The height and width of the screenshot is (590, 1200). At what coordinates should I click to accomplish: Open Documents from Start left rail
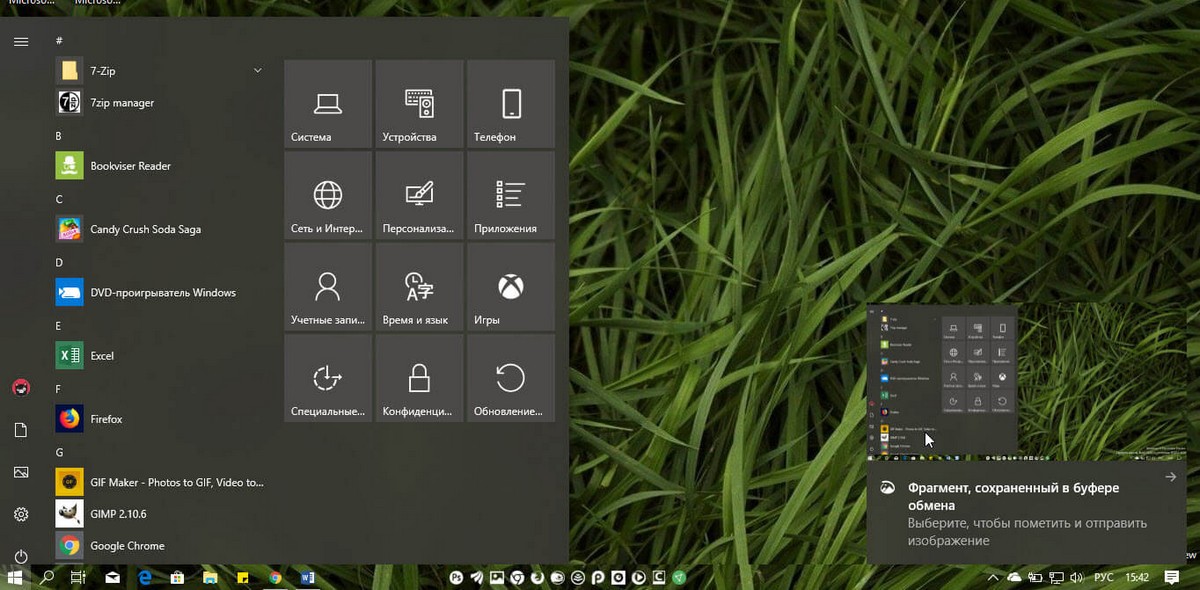pos(20,430)
